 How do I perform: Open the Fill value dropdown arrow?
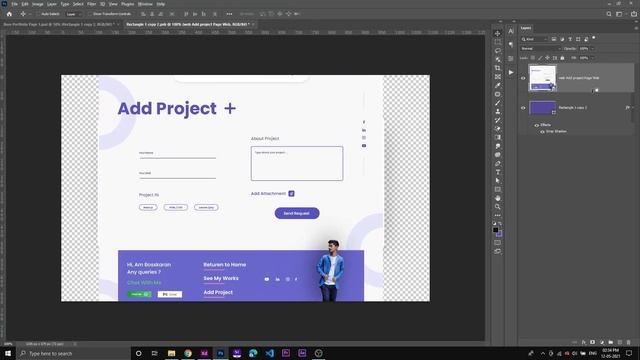pyautogui.click(x=593, y=58)
